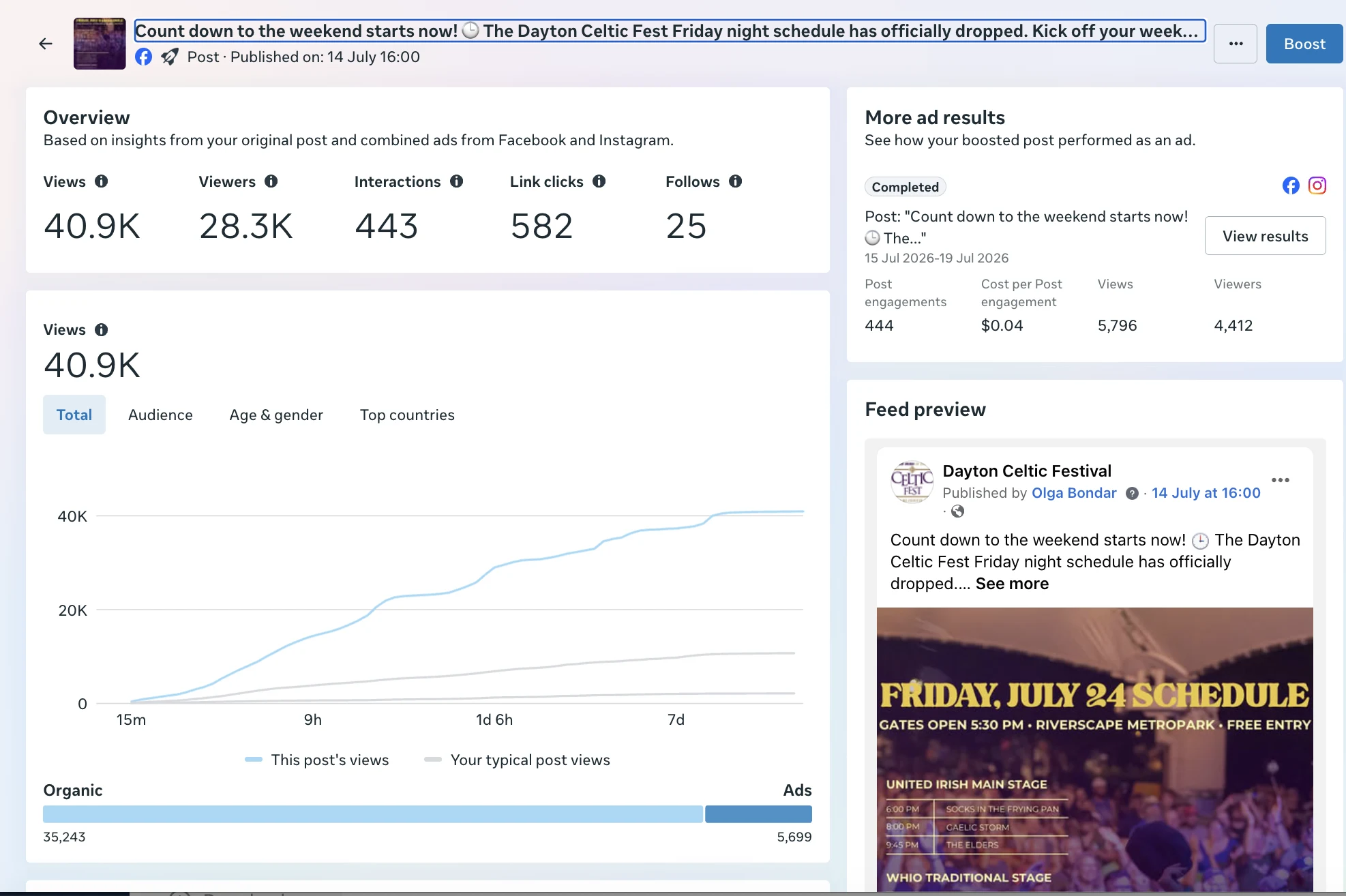Show info for the Link clicks metric
This screenshot has width=1346, height=896.
599,181
